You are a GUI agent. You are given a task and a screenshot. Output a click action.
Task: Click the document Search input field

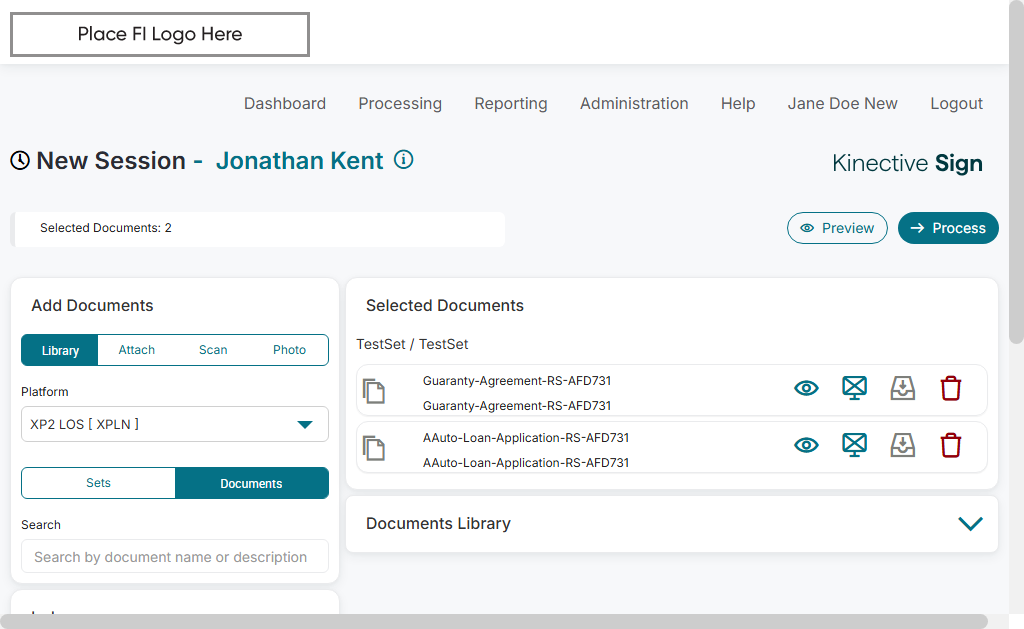pyautogui.click(x=175, y=557)
